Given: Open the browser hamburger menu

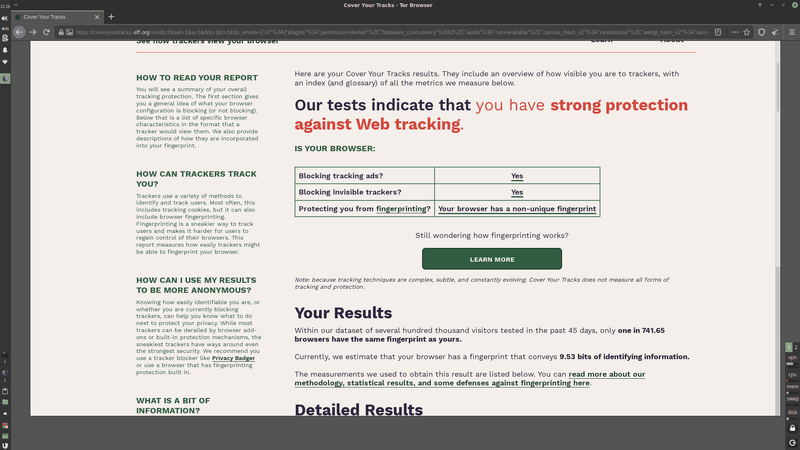Looking at the screenshot, I should [x=792, y=32].
